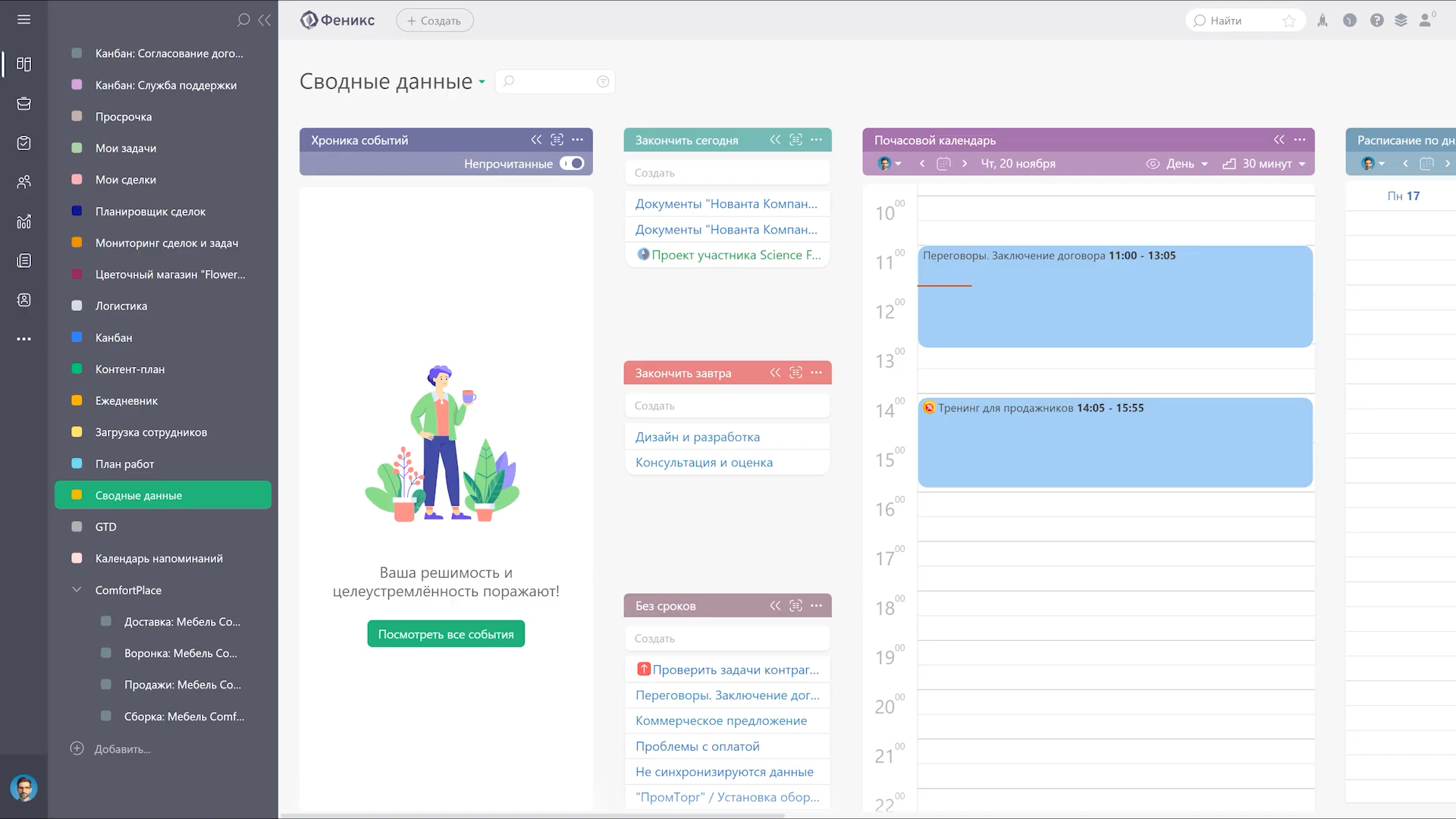
Task: Open the Сводные данные title dropdown arrow
Action: click(482, 82)
